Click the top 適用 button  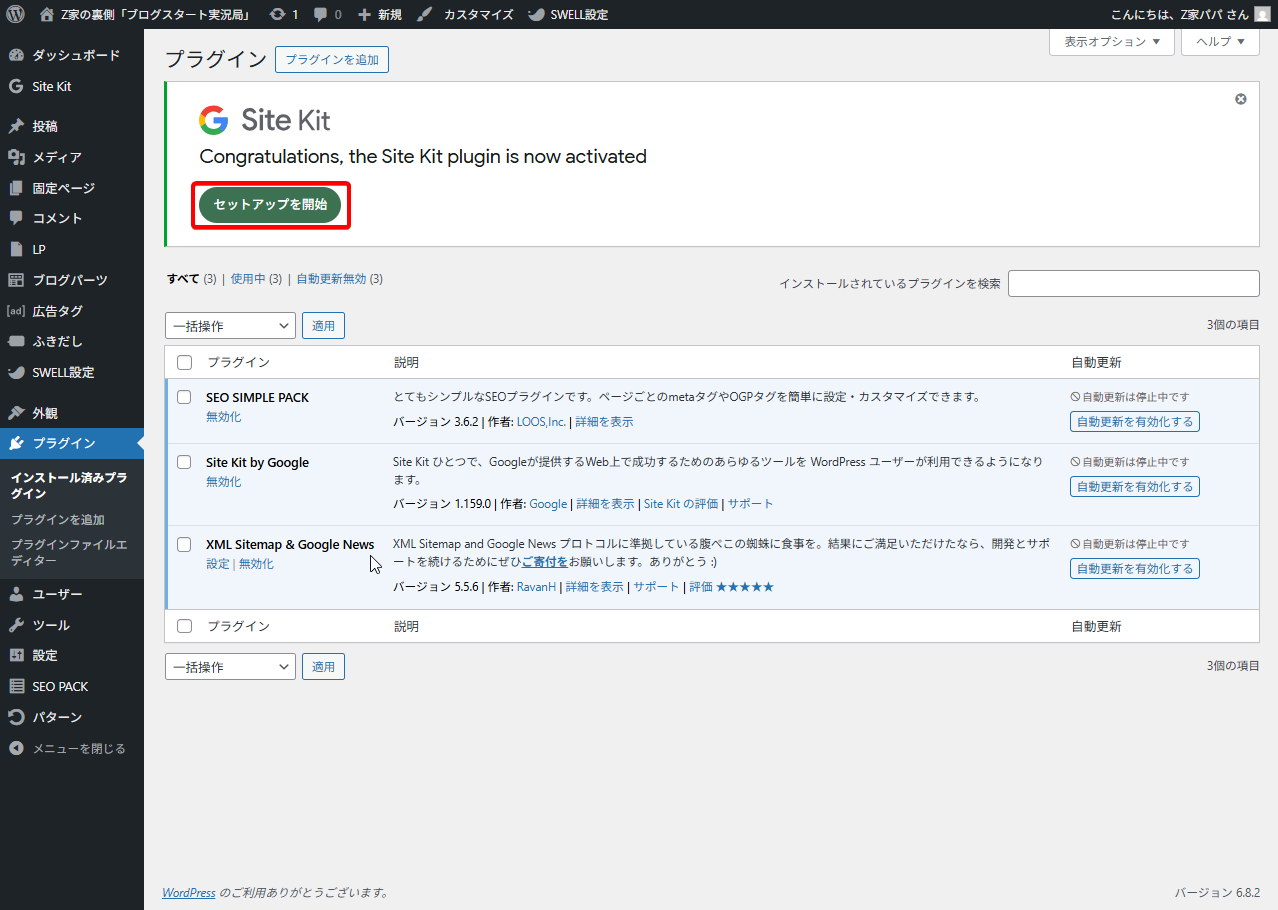coord(323,326)
